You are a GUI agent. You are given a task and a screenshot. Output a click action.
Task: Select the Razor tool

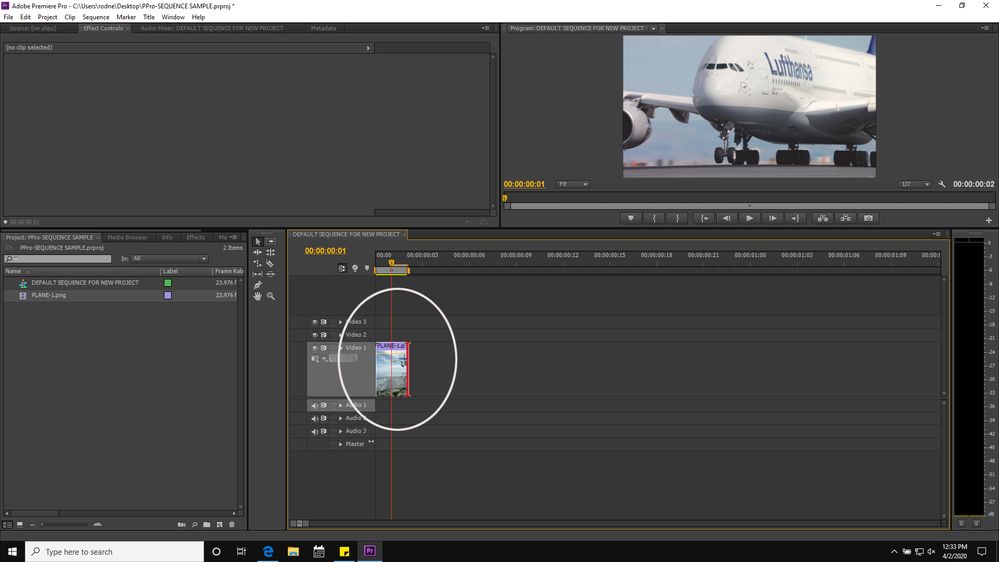(x=271, y=263)
